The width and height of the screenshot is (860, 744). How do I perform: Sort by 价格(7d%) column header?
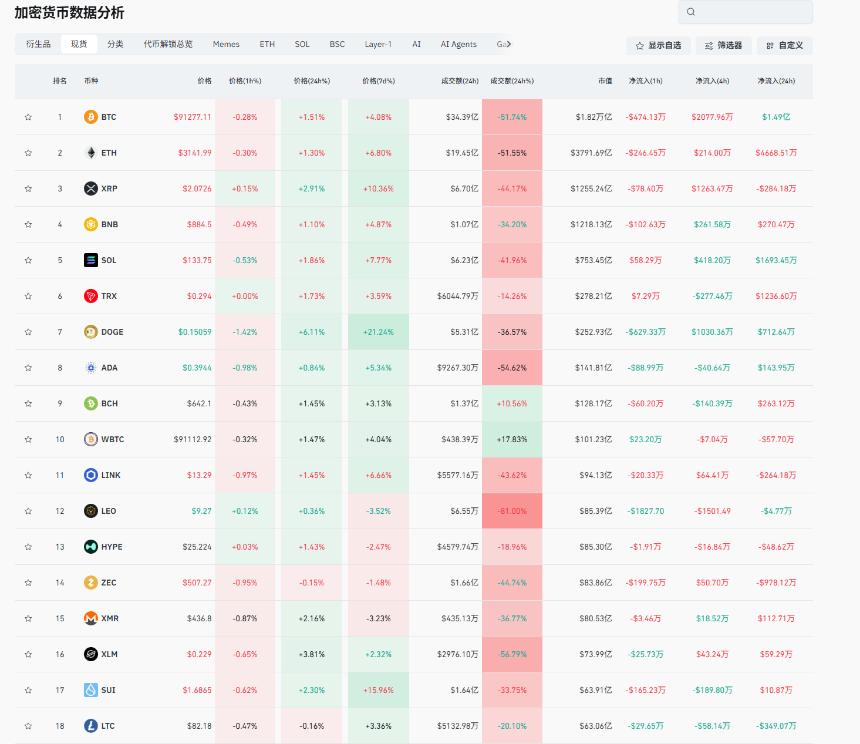[378, 81]
